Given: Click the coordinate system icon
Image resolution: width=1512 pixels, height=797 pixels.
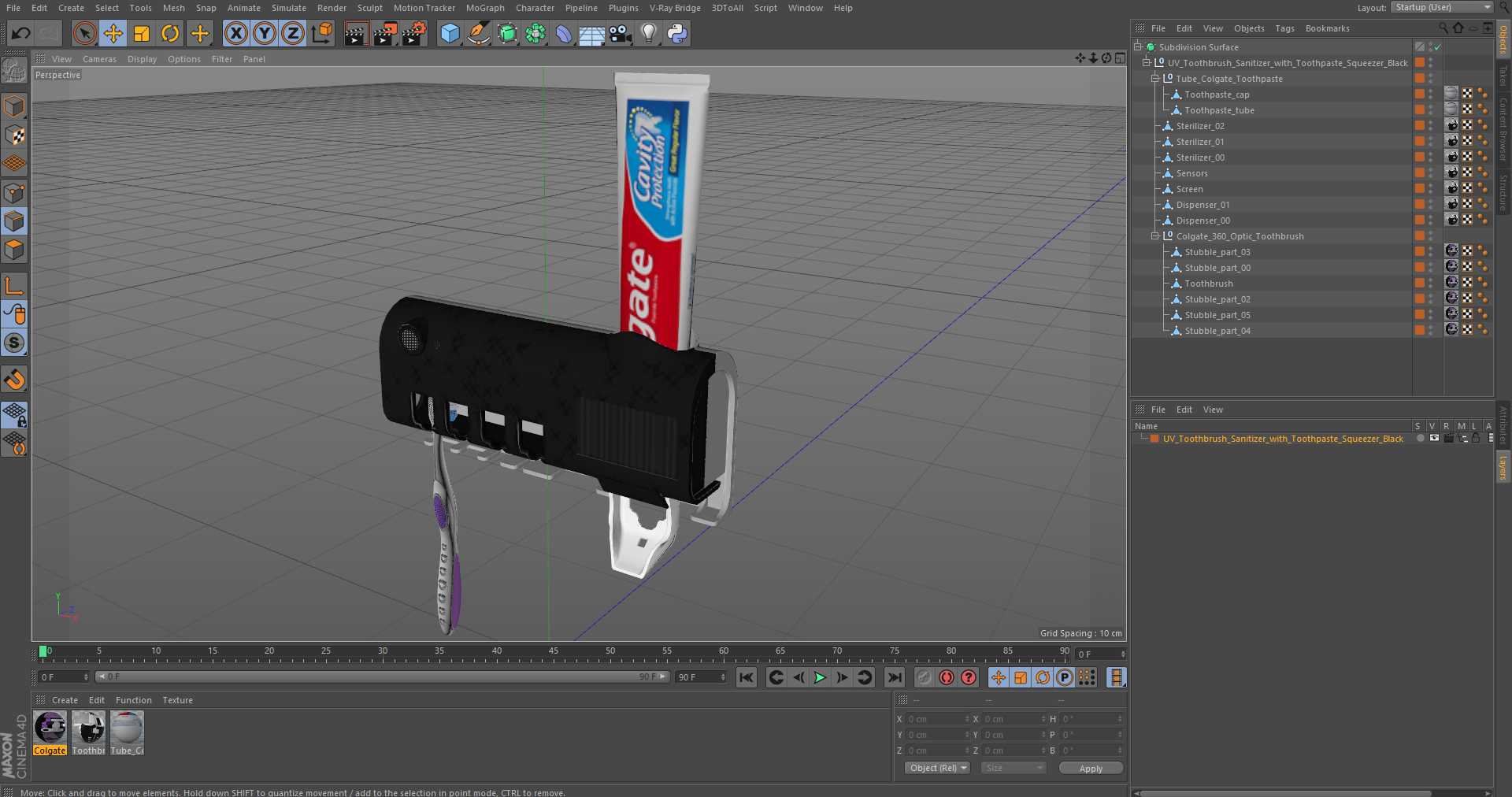Looking at the screenshot, I should [322, 33].
